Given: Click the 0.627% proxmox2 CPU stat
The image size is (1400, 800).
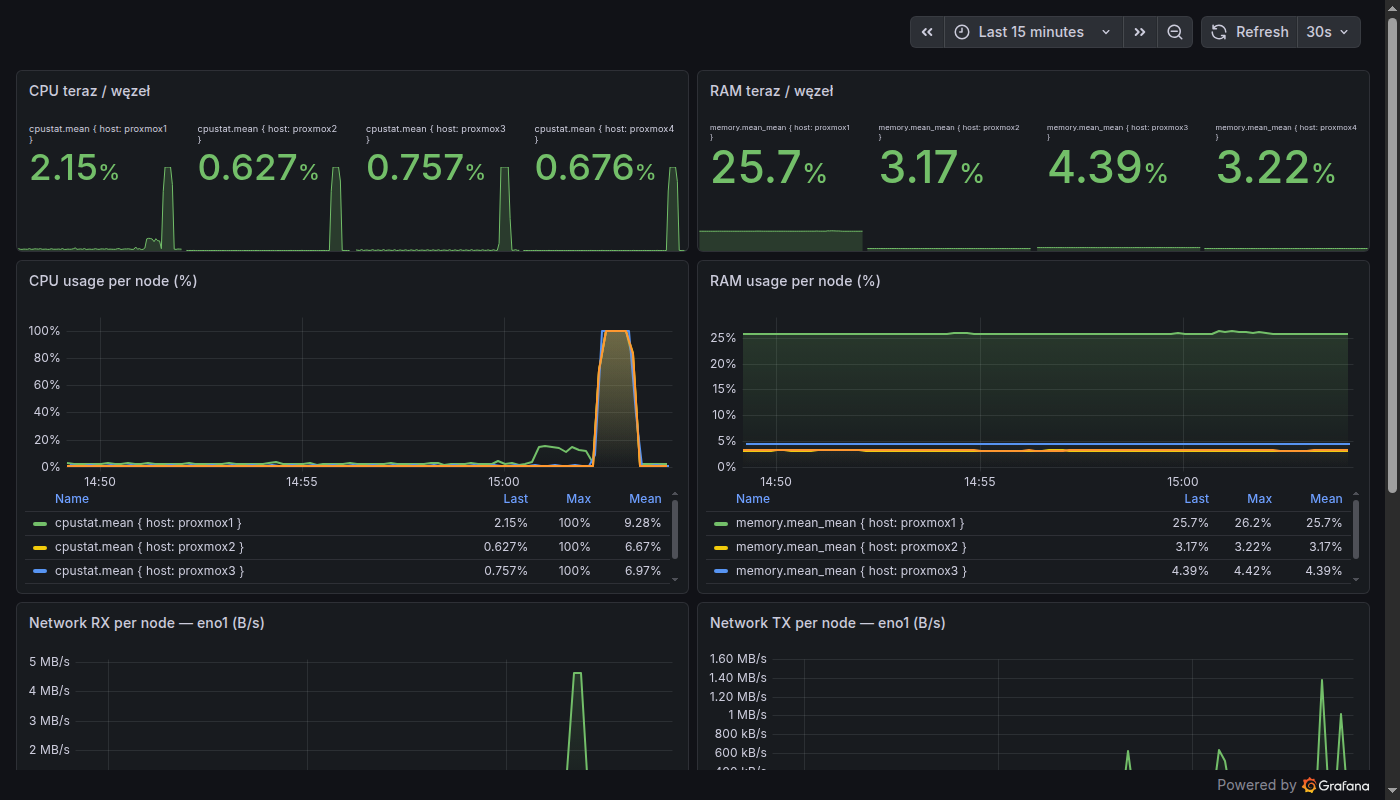Looking at the screenshot, I should 258,169.
